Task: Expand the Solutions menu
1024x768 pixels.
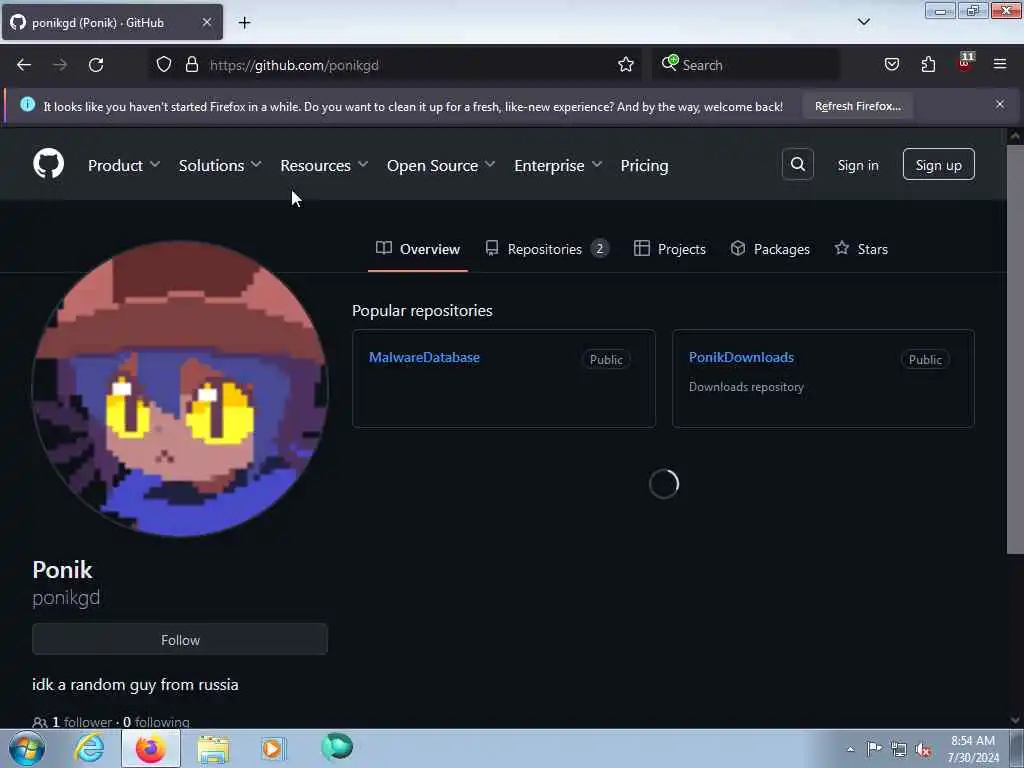Action: pyautogui.click(x=220, y=165)
